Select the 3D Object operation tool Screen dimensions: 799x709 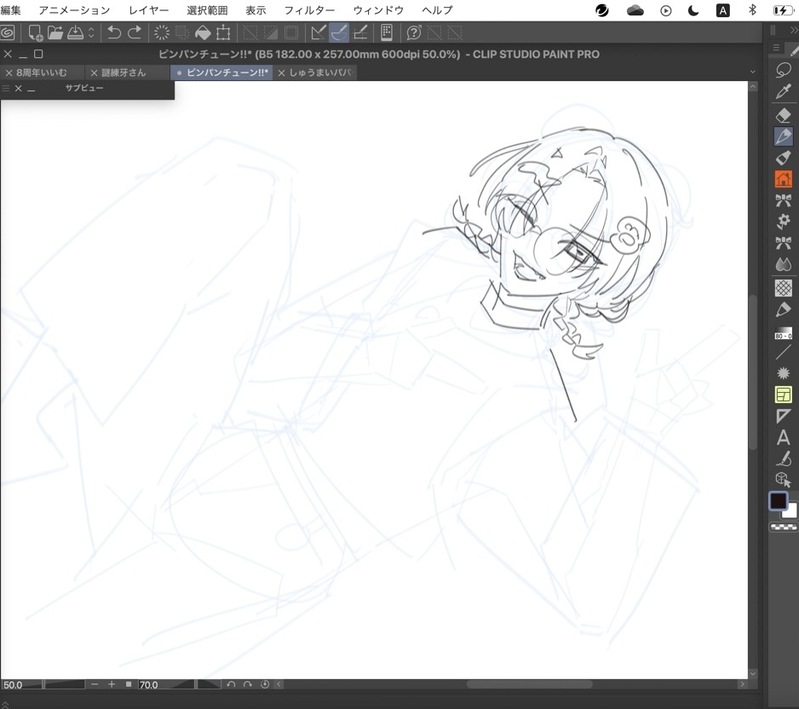click(x=783, y=480)
